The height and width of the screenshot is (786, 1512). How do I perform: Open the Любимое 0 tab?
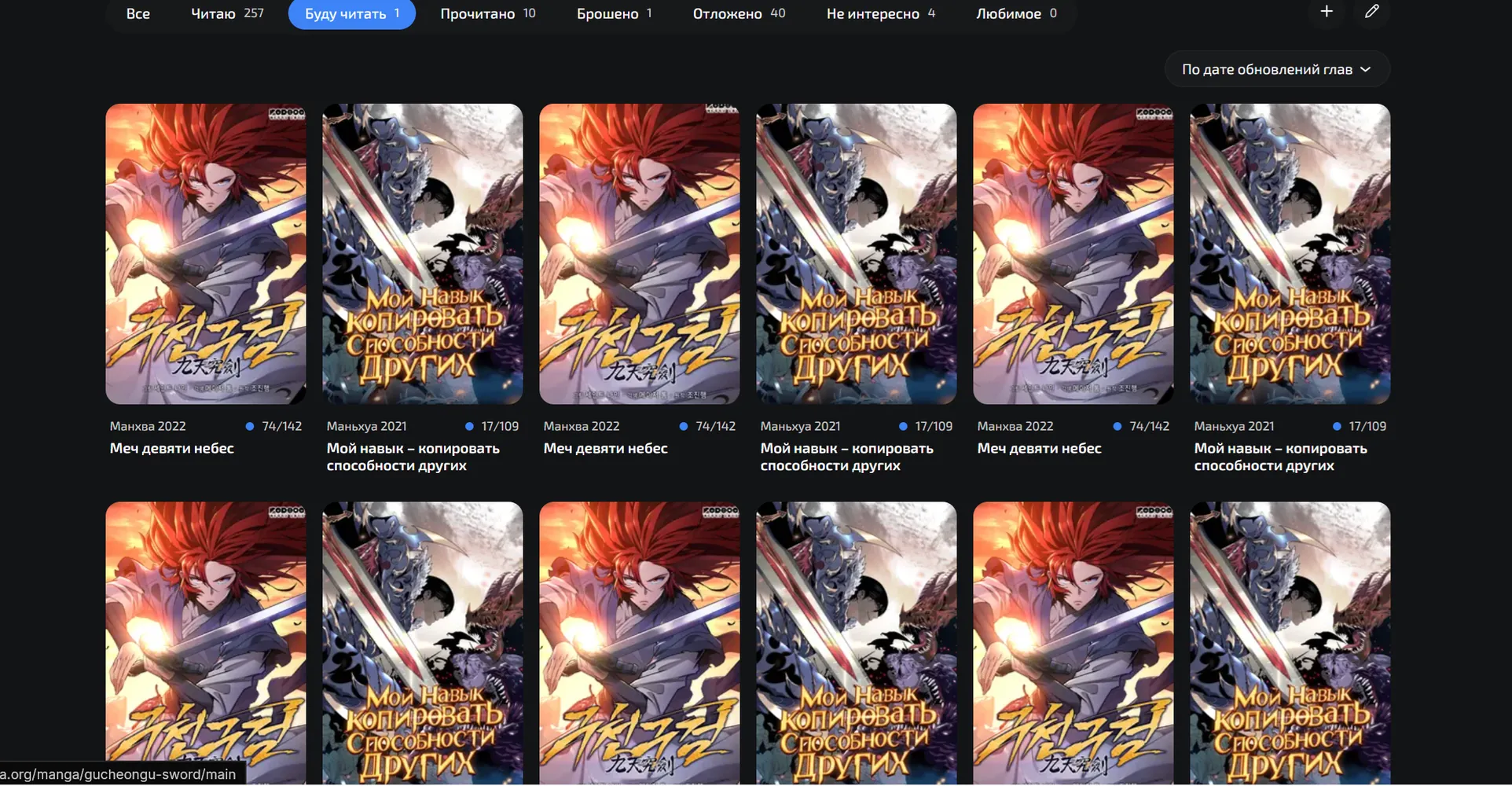(1016, 13)
